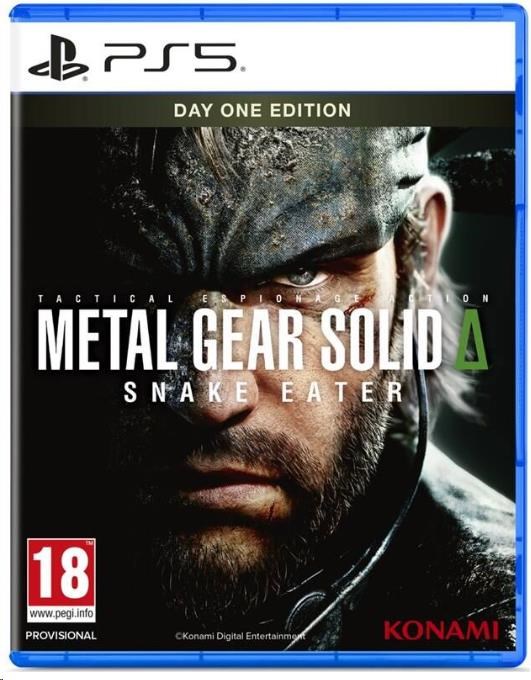Select the SNAKE EATER subtitle text
The width and height of the screenshot is (531, 680).
(264, 392)
